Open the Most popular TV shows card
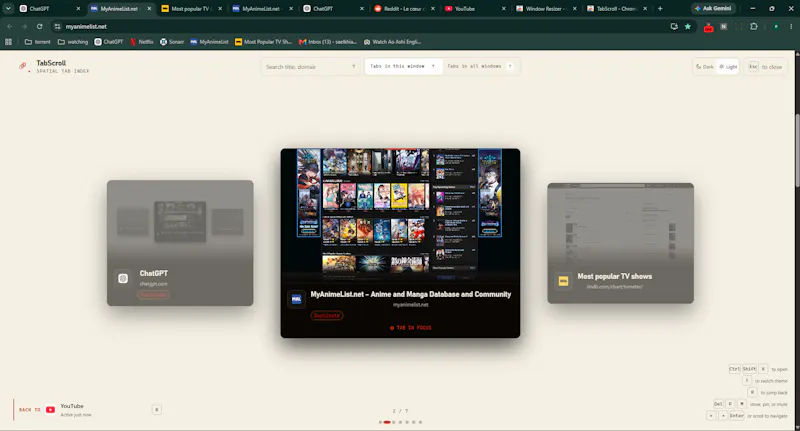 (620, 243)
